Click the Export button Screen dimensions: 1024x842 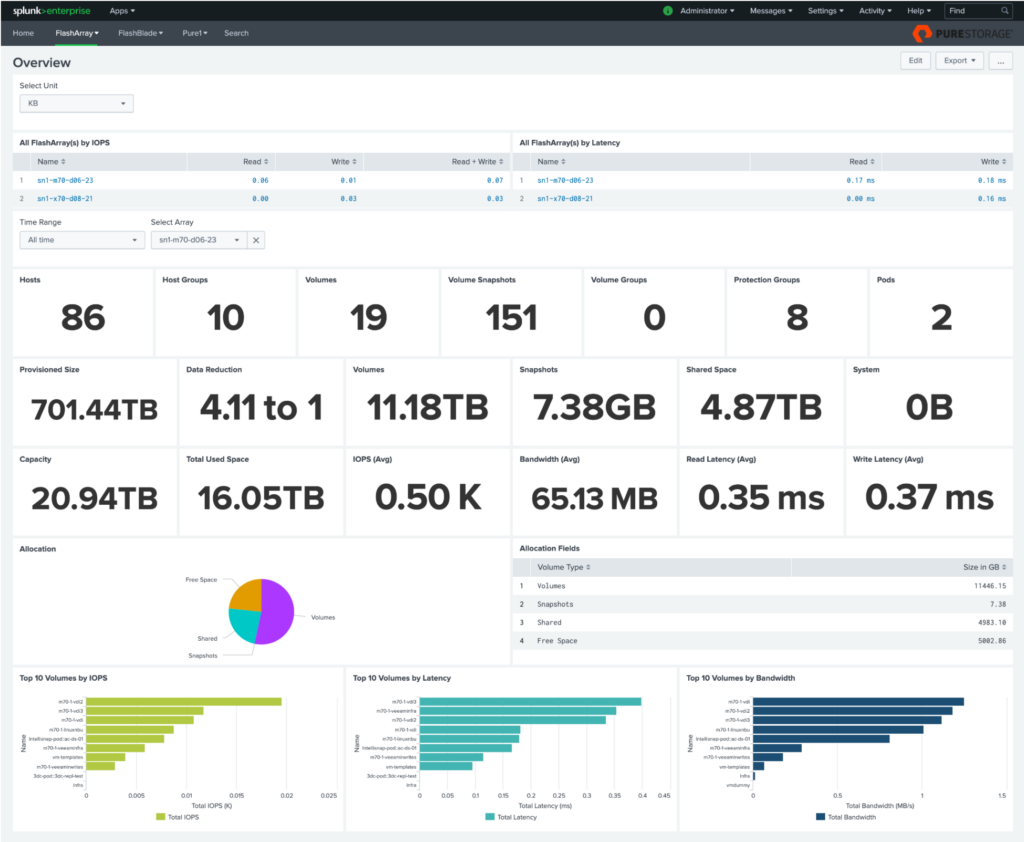(x=959, y=61)
